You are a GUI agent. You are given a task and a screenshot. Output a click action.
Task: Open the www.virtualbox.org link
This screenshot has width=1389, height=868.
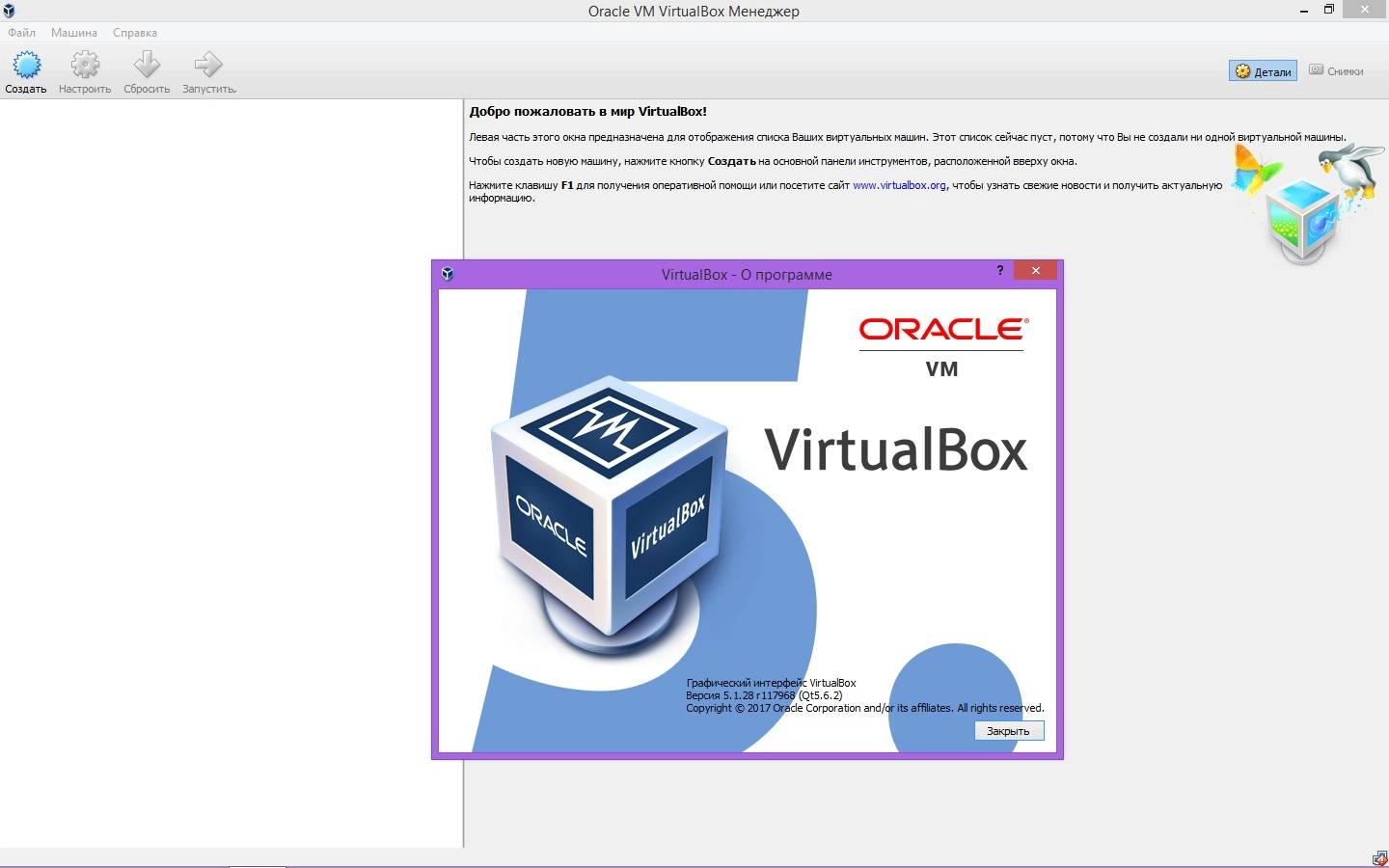(899, 185)
